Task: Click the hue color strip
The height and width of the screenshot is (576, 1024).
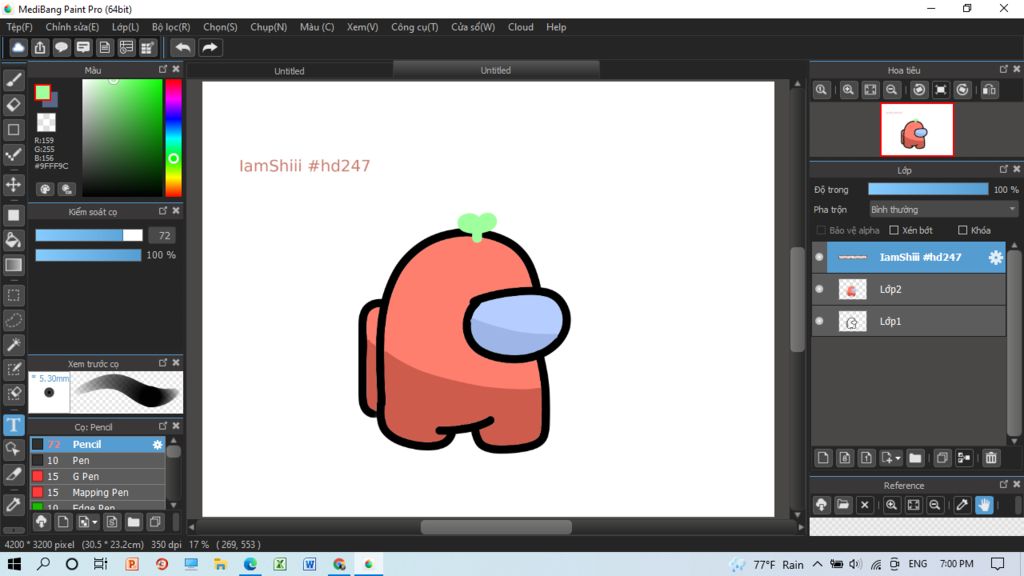Action: [x=173, y=138]
